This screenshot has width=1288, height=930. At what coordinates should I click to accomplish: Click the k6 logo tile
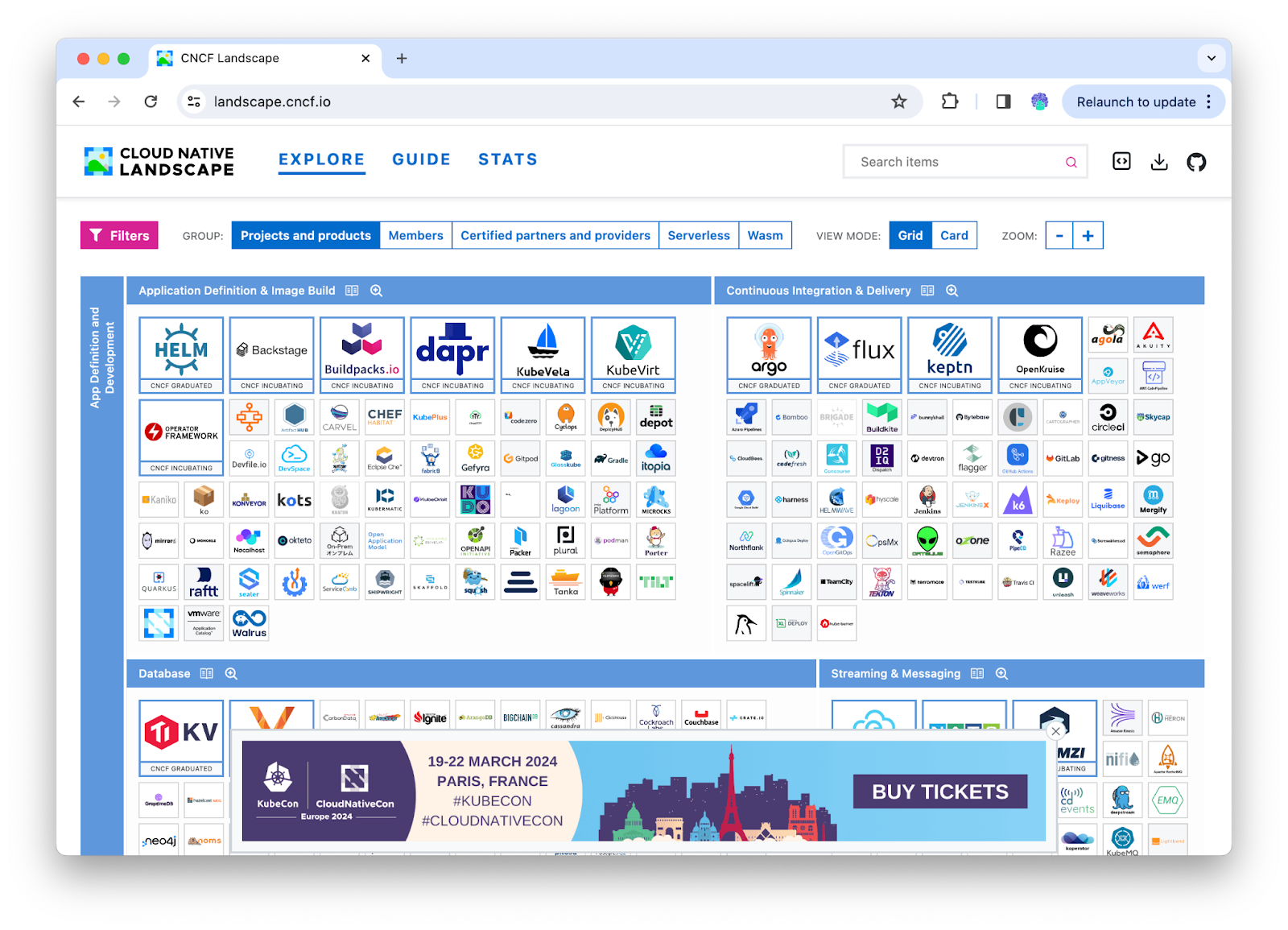(x=1018, y=499)
